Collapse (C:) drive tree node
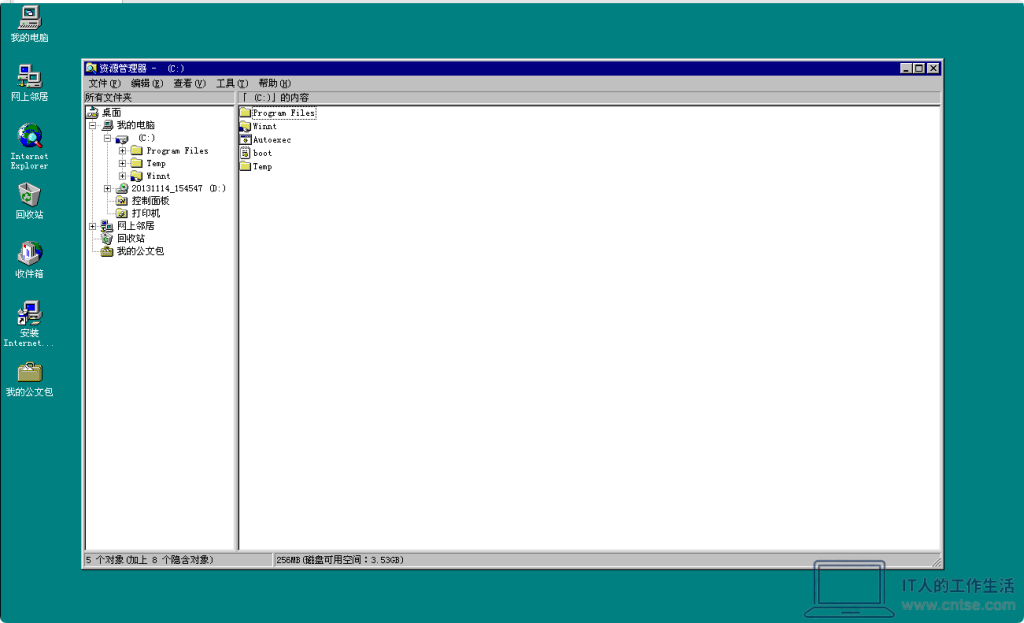 click(x=108, y=138)
